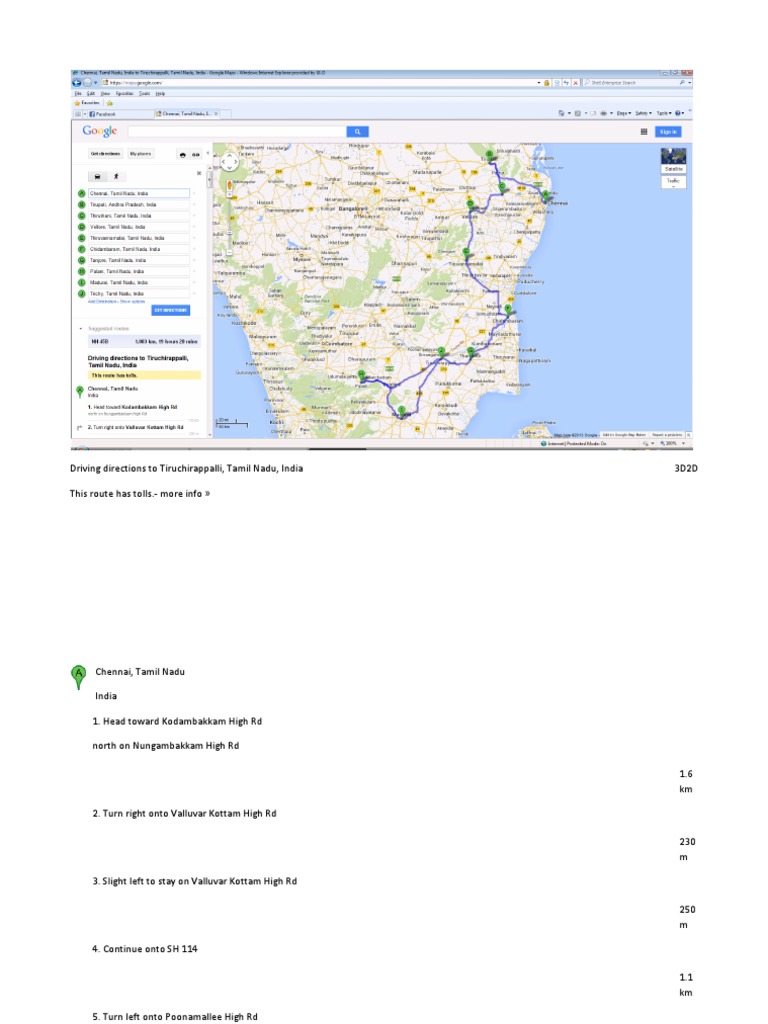Collapse the Suggested routes section
This screenshot has height=1024, width=768.
pyautogui.click(x=80, y=328)
